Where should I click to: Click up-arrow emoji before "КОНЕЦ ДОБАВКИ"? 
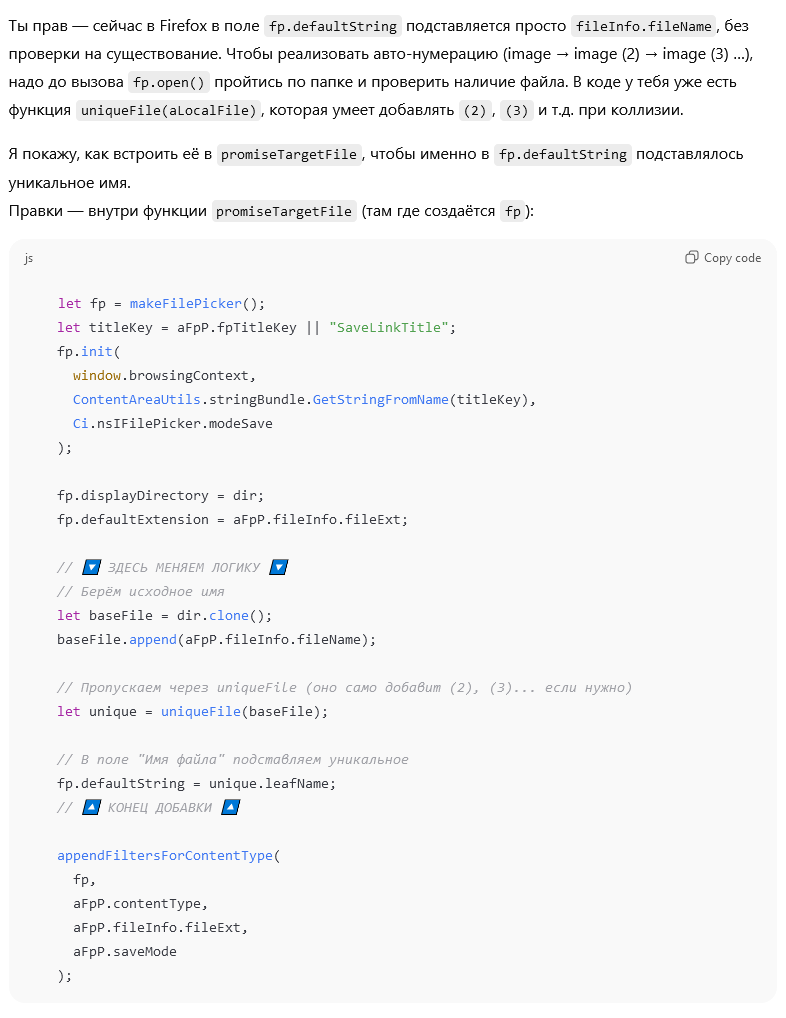[92, 808]
